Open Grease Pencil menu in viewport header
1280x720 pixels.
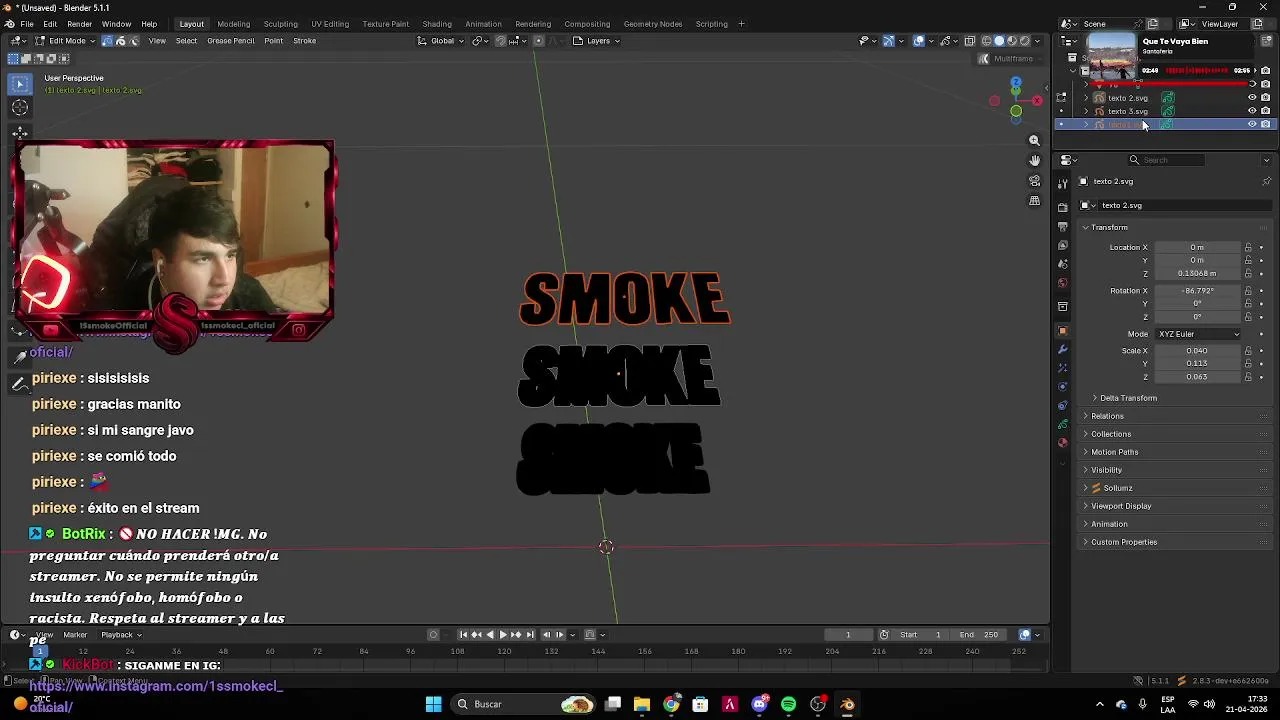[230, 41]
